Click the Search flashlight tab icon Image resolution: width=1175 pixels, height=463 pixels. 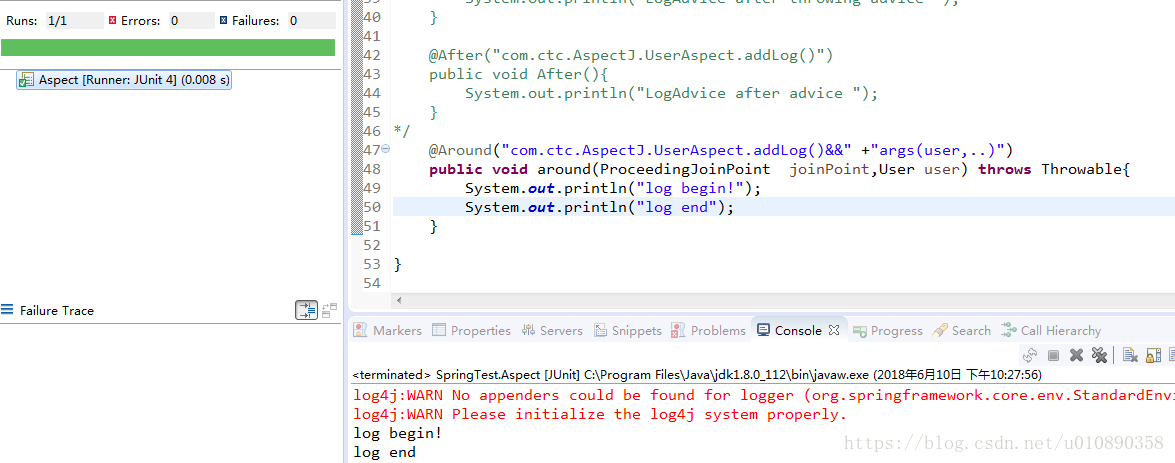click(940, 330)
